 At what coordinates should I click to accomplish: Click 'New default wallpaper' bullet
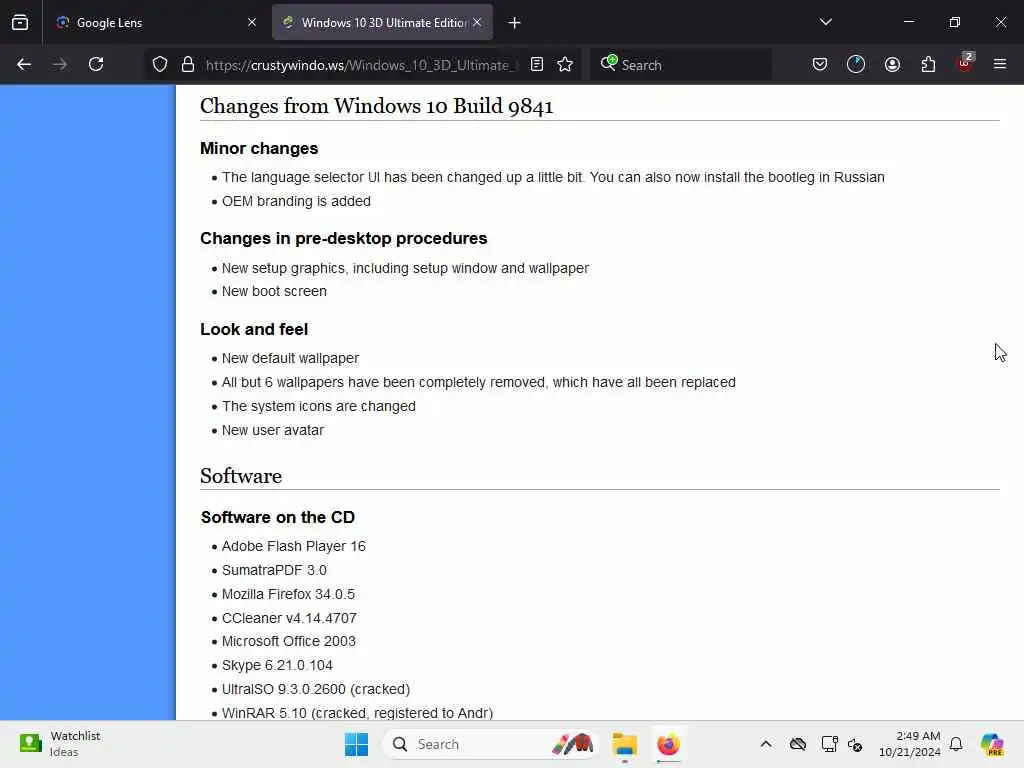[290, 359]
